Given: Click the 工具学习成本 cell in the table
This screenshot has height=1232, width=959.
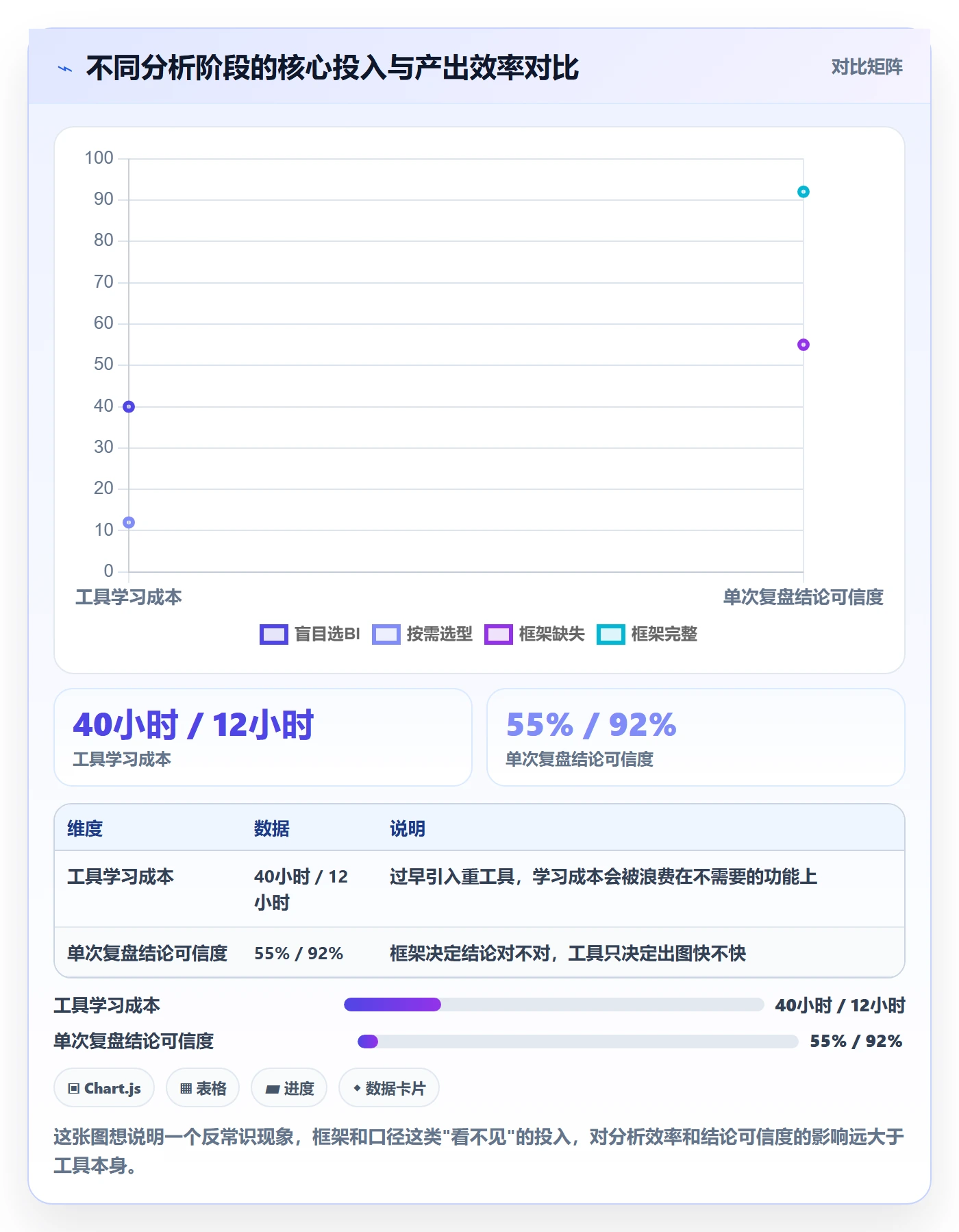Looking at the screenshot, I should pyautogui.click(x=121, y=876).
